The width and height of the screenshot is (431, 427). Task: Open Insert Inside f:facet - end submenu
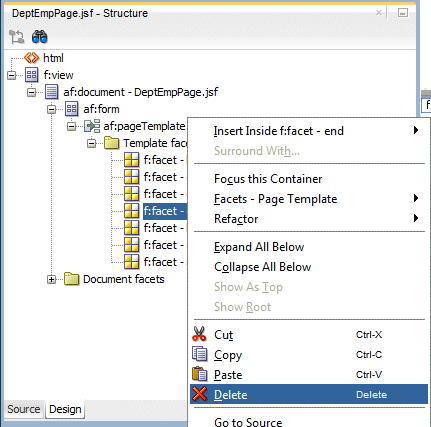pyautogui.click(x=309, y=131)
